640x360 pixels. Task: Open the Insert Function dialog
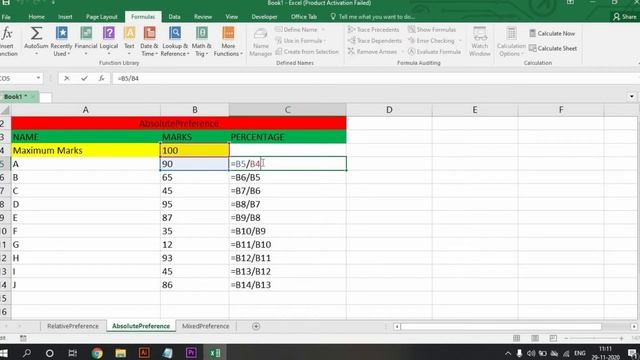point(7,41)
